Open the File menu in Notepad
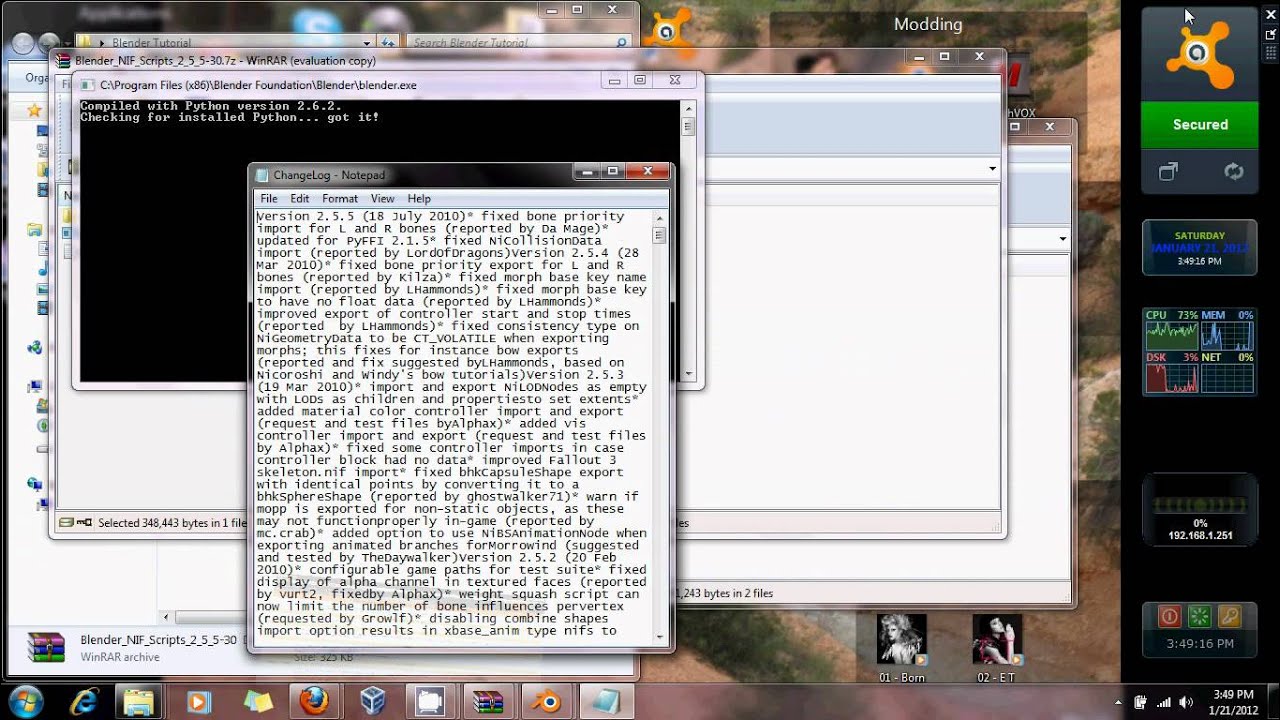This screenshot has height=720, width=1280. [269, 199]
